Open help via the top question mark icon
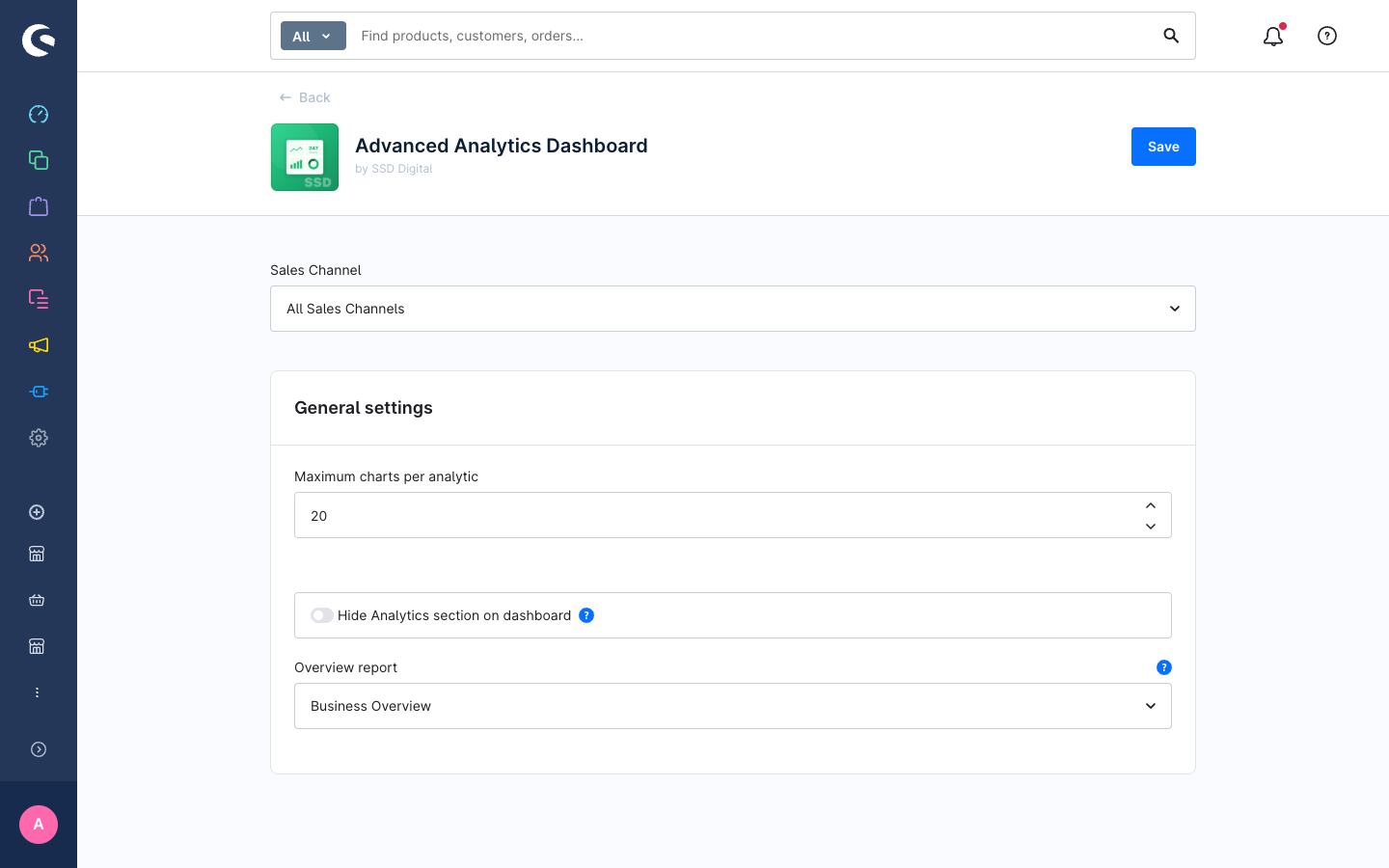The image size is (1389, 868). [x=1327, y=36]
